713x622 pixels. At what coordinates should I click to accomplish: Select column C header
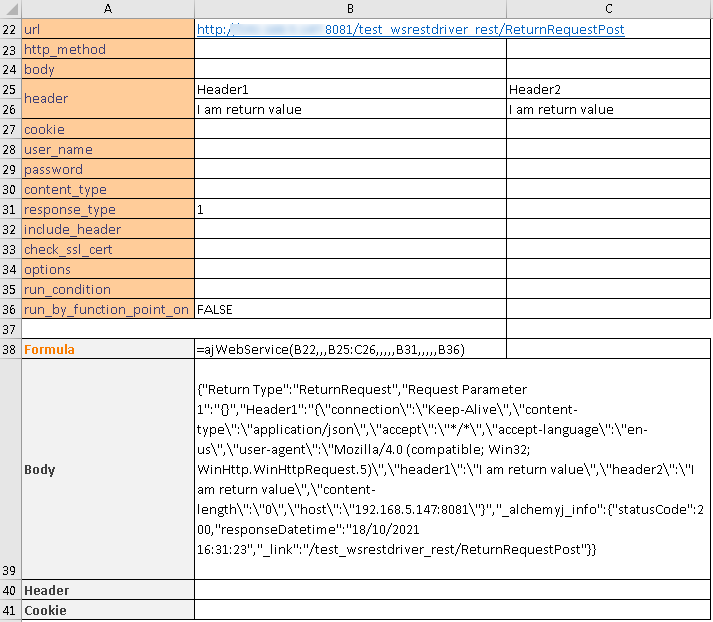(609, 9)
